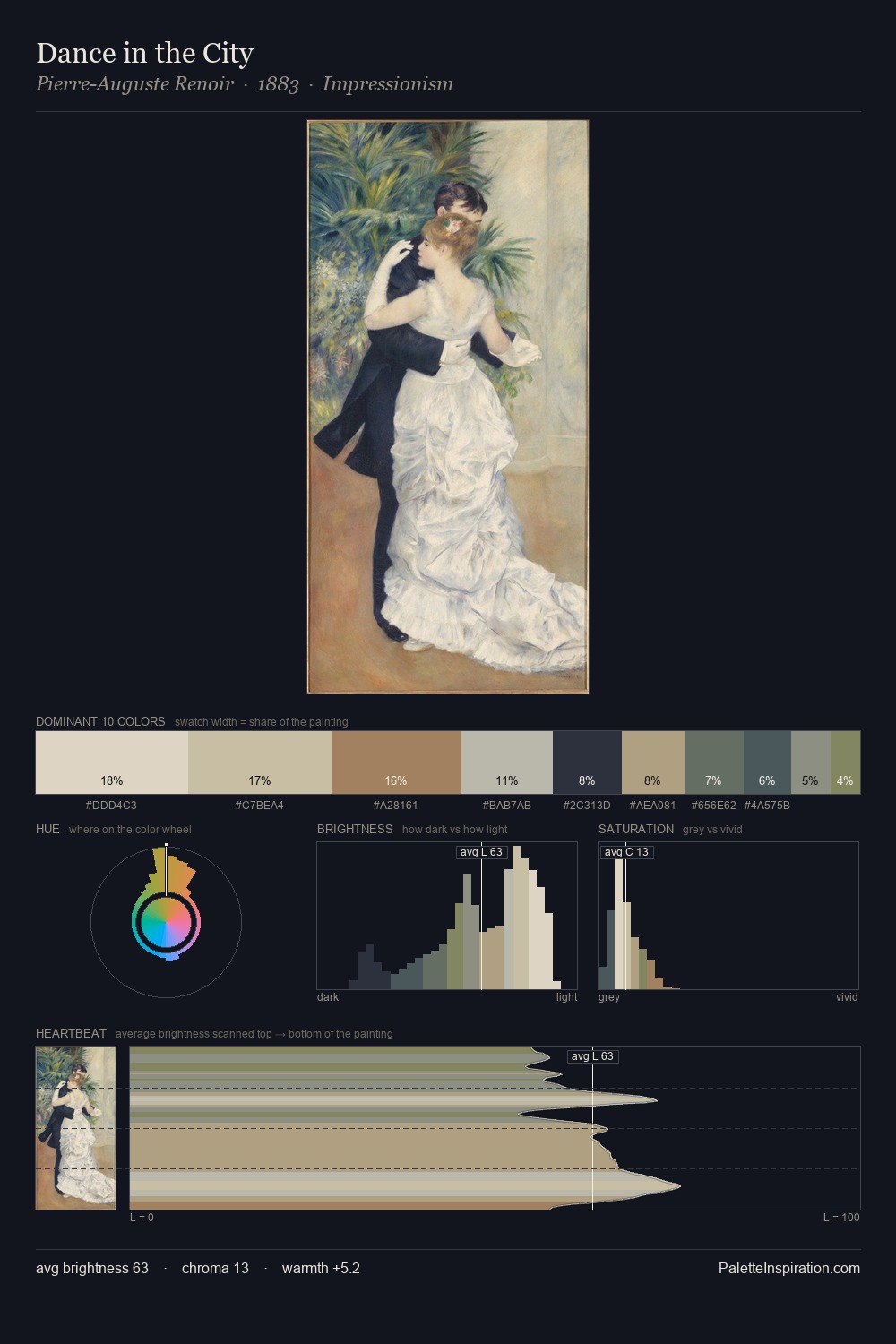Click 'grey vs vivid' caption
Screen dimensions: 896x1344
point(712,830)
